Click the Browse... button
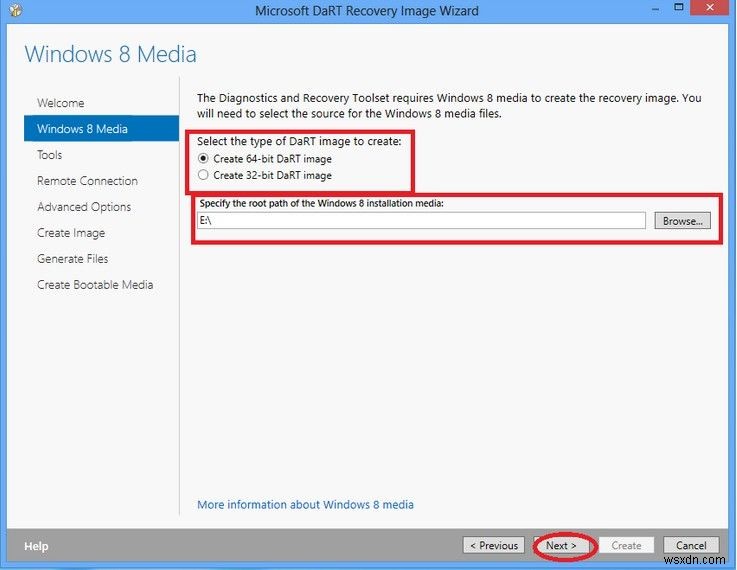This screenshot has width=737, height=570. point(682,221)
